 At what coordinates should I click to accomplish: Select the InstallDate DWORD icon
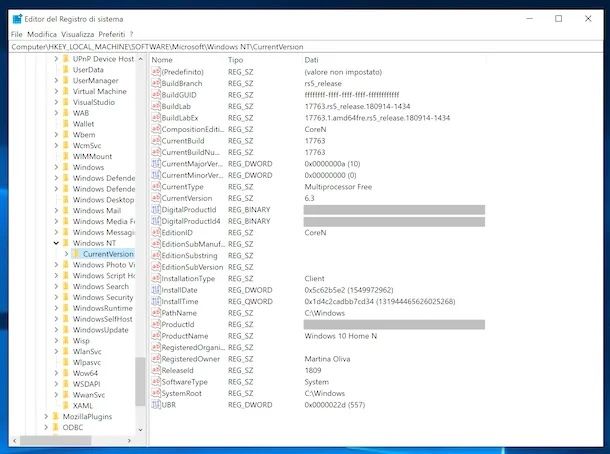156,290
